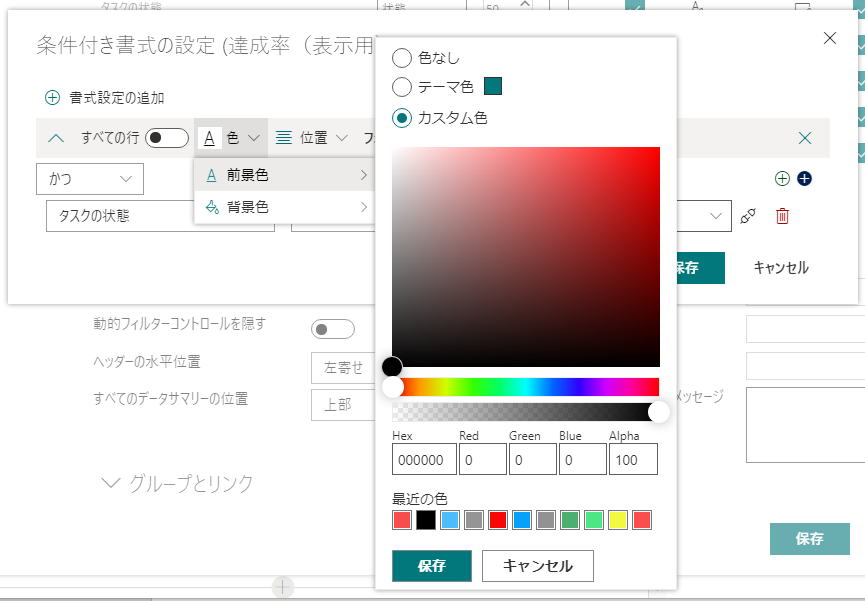Open the かつ dropdown
The height and width of the screenshot is (601, 865).
click(x=90, y=179)
